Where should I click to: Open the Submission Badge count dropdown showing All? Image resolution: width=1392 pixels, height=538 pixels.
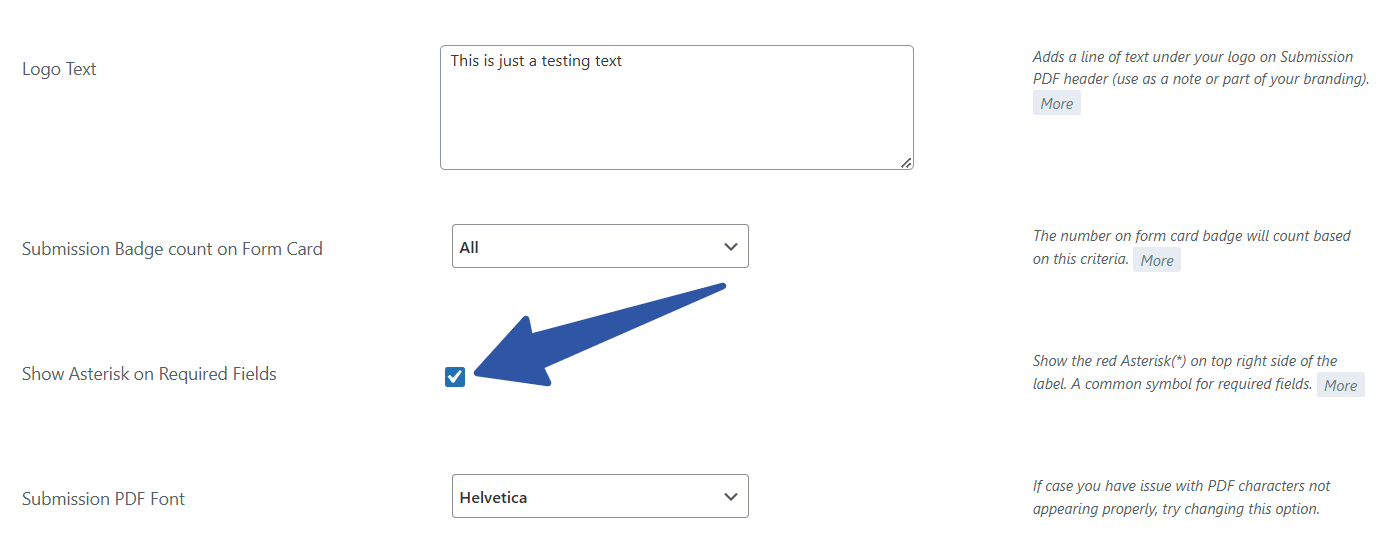(x=599, y=247)
